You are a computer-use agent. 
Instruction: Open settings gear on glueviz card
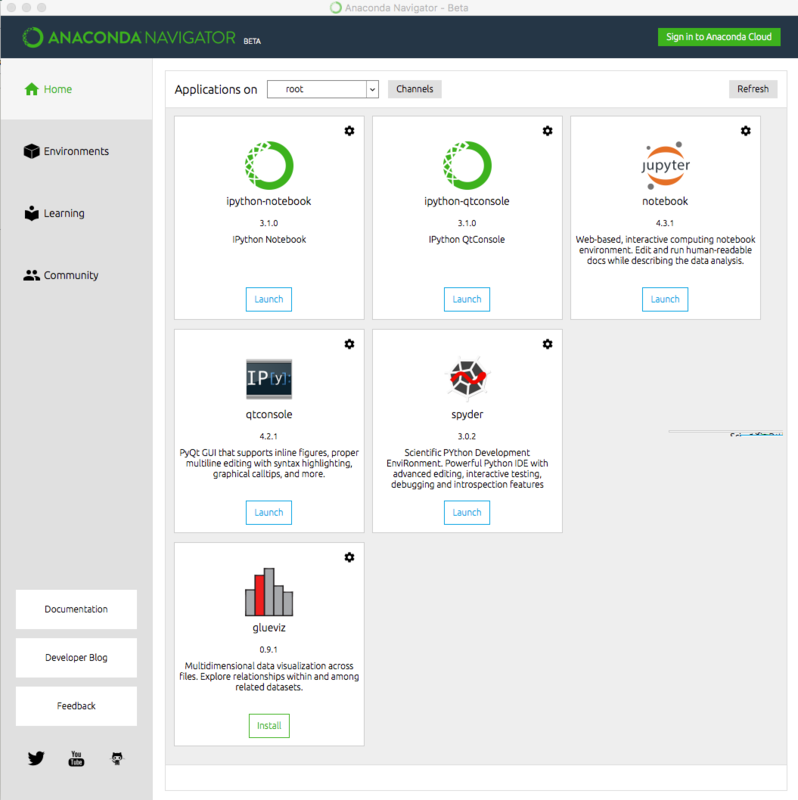tap(349, 558)
